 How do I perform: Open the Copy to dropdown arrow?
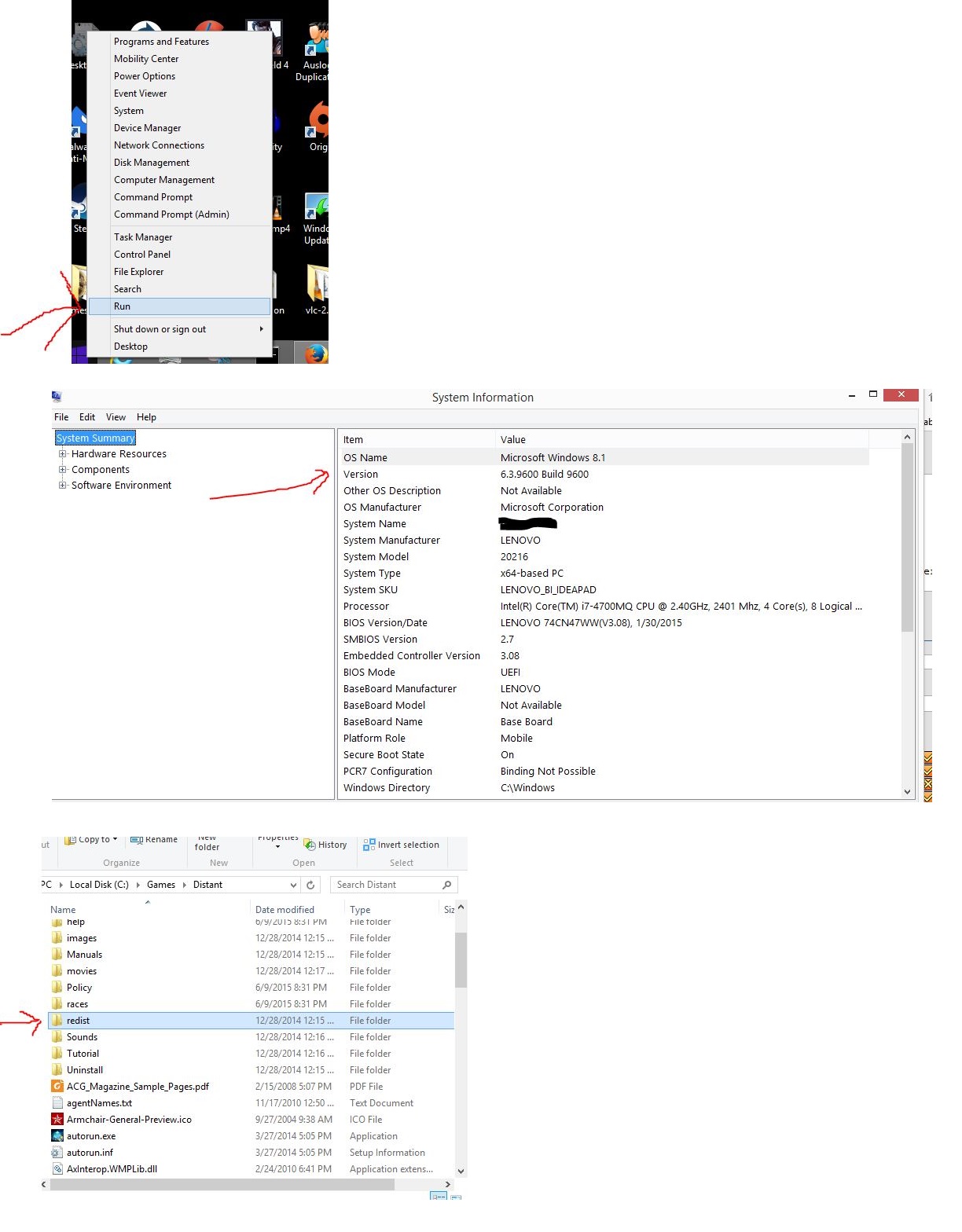click(x=115, y=839)
